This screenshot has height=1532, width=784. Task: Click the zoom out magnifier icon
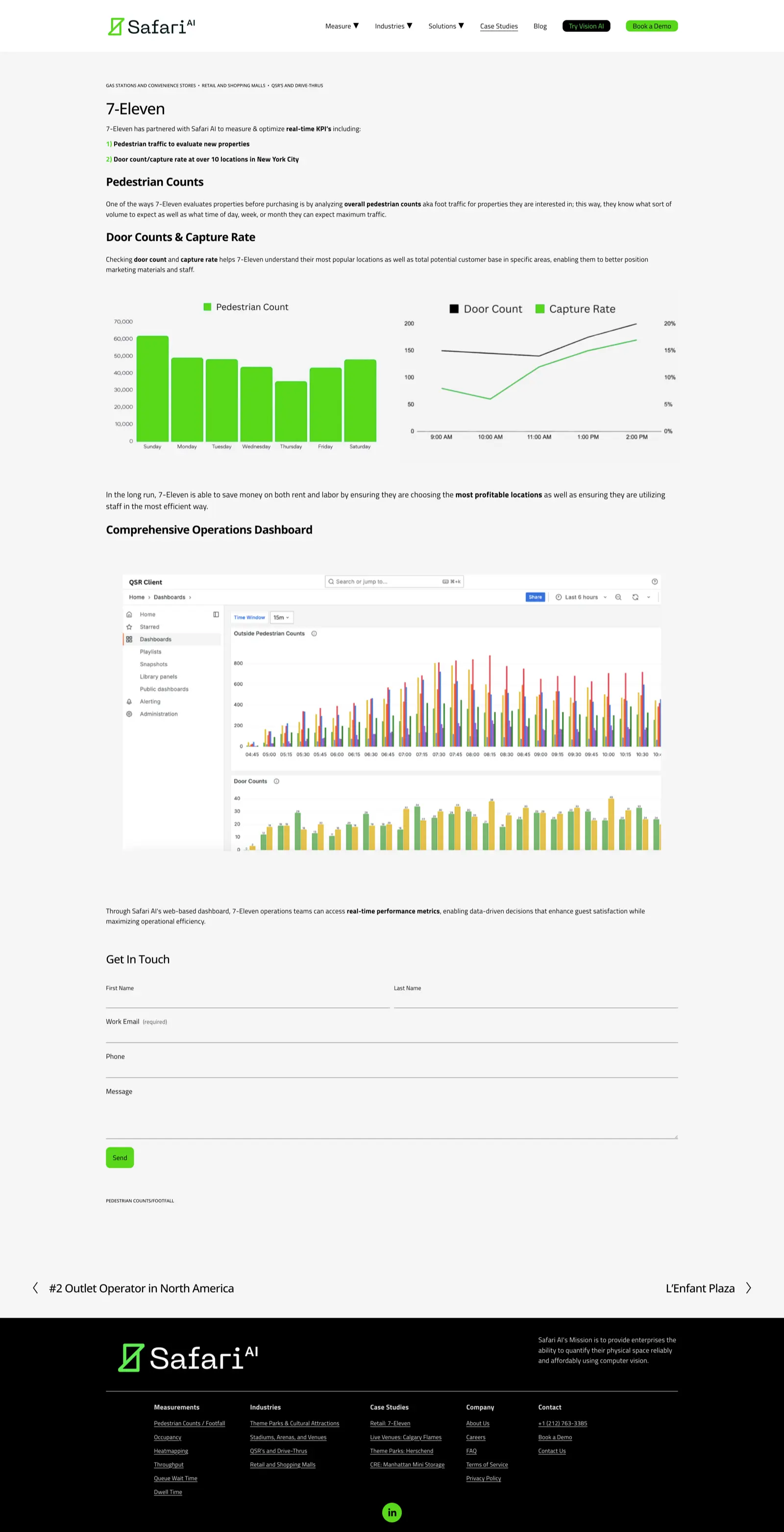pyautogui.click(x=618, y=597)
